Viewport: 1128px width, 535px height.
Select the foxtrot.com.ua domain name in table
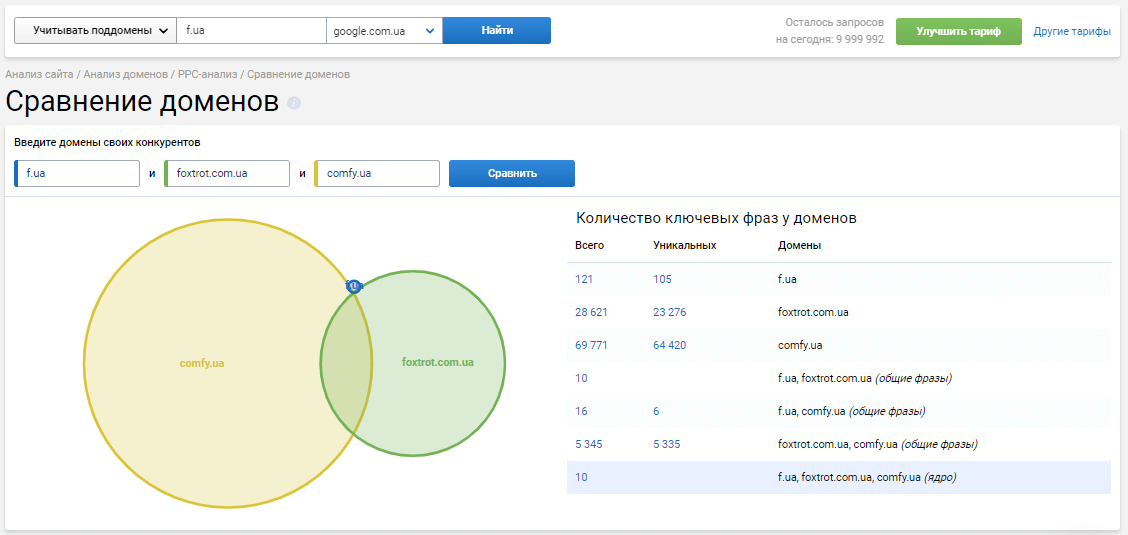814,312
